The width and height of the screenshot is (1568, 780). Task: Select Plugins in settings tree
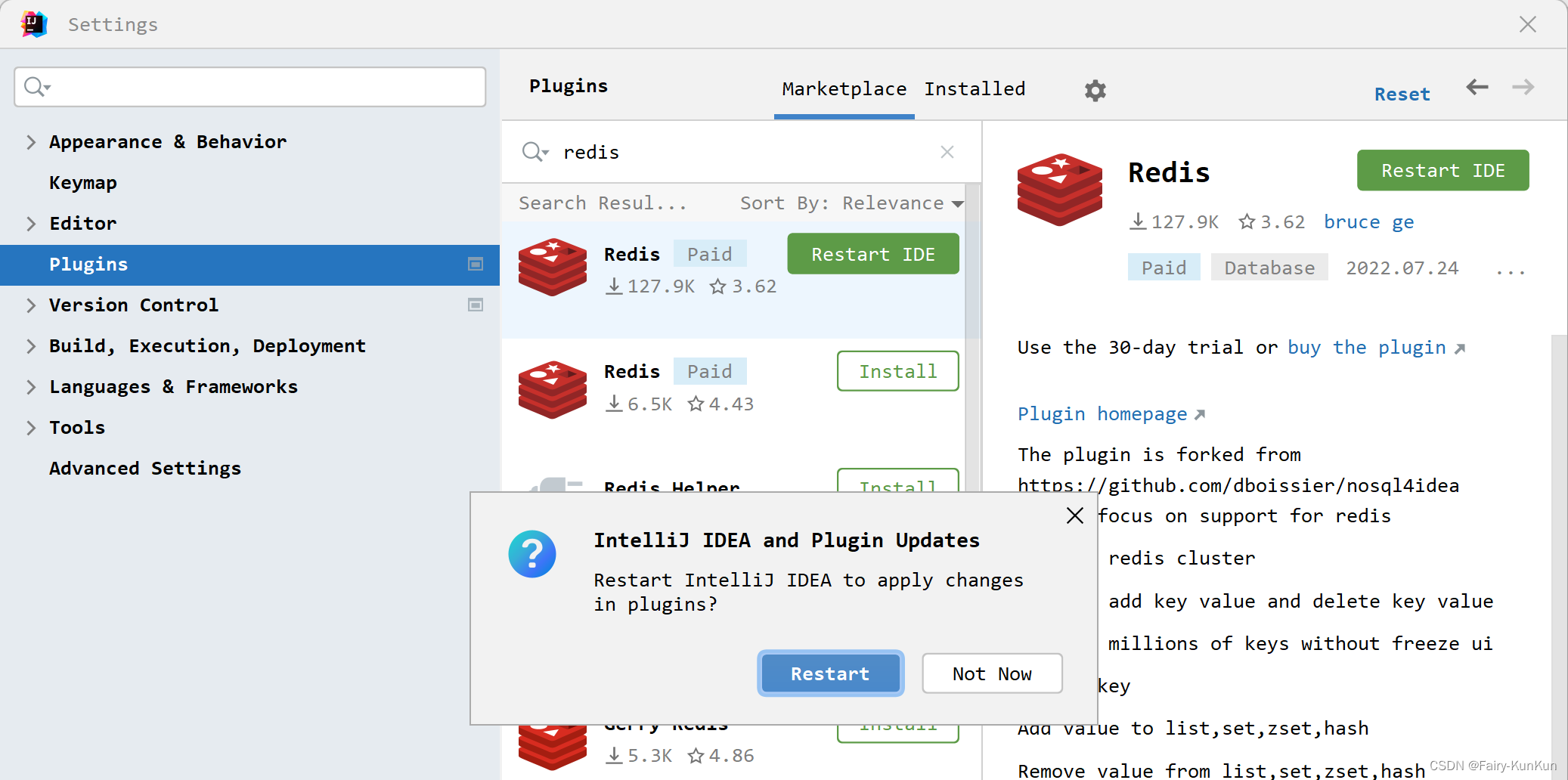pyautogui.click(x=249, y=265)
